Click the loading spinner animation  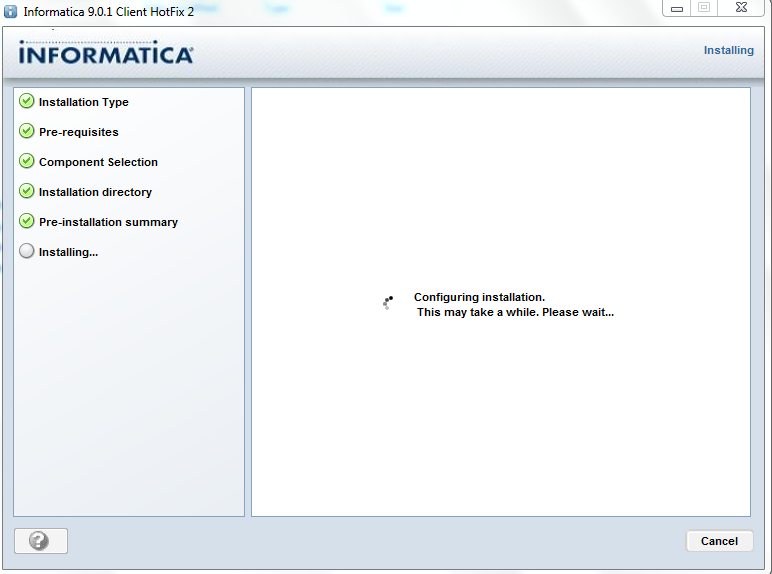(388, 302)
